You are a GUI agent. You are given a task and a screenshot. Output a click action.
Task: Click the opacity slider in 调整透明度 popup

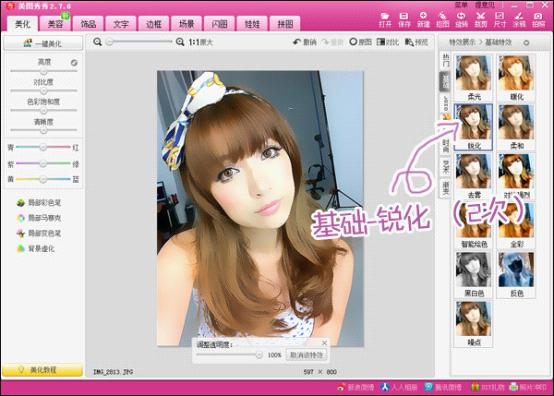pyautogui.click(x=229, y=355)
